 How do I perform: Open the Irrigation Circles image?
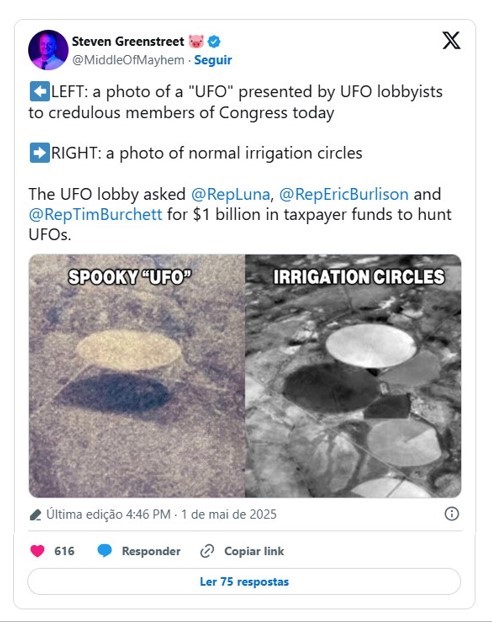click(x=353, y=376)
